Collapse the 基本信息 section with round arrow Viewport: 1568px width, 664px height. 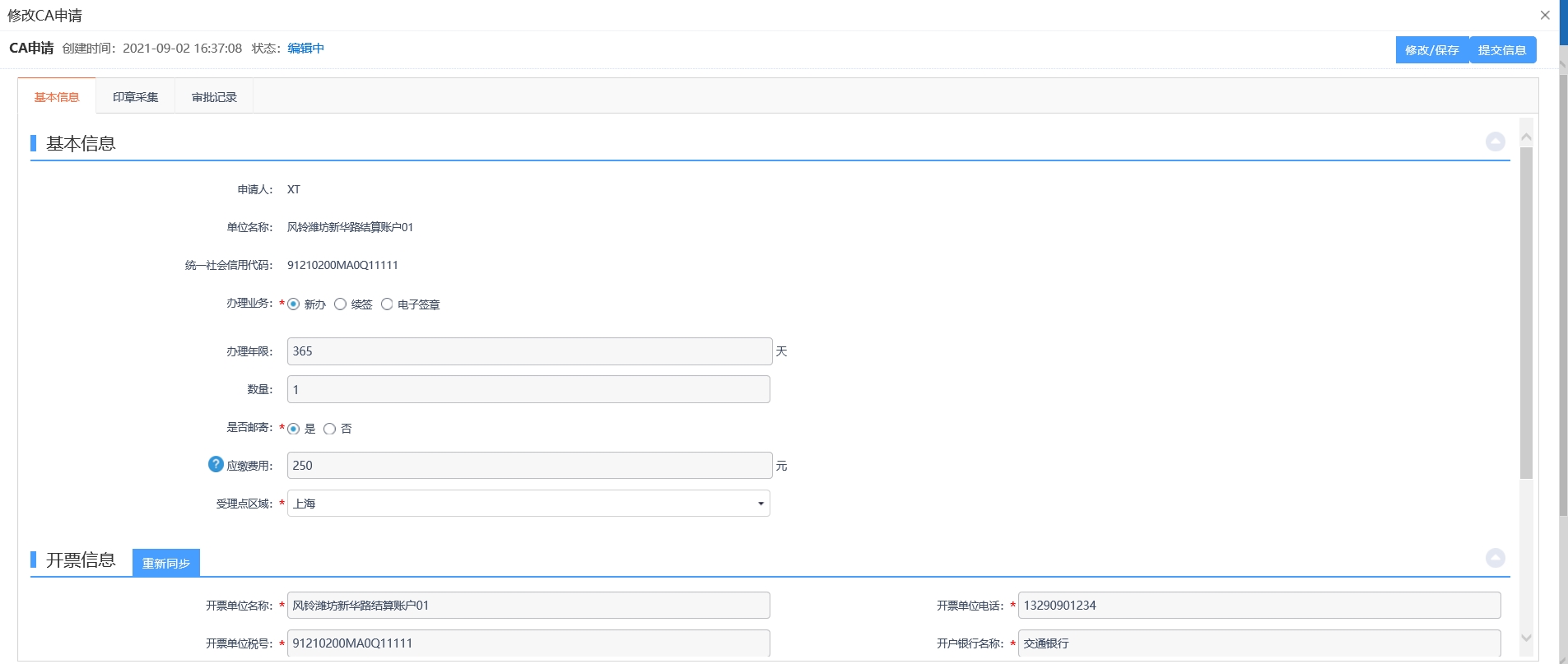(1495, 142)
